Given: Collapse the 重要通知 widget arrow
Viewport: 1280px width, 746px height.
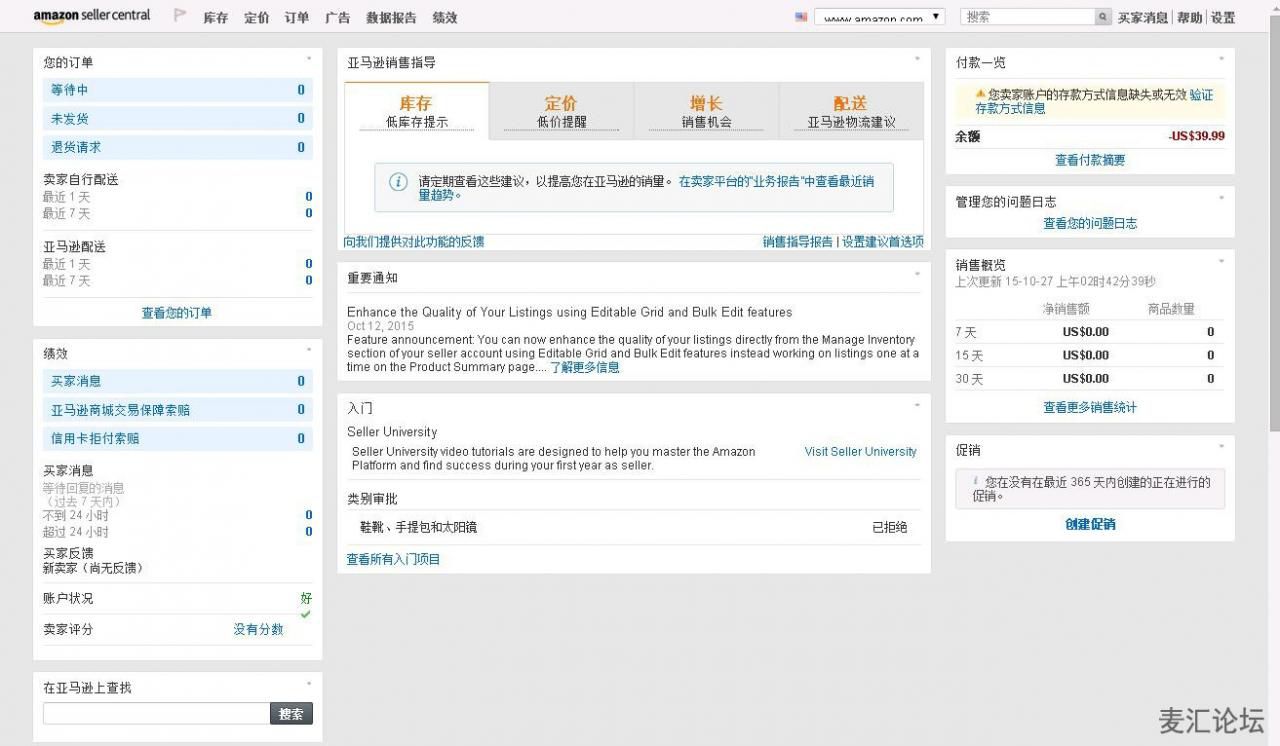Looking at the screenshot, I should [x=917, y=274].
